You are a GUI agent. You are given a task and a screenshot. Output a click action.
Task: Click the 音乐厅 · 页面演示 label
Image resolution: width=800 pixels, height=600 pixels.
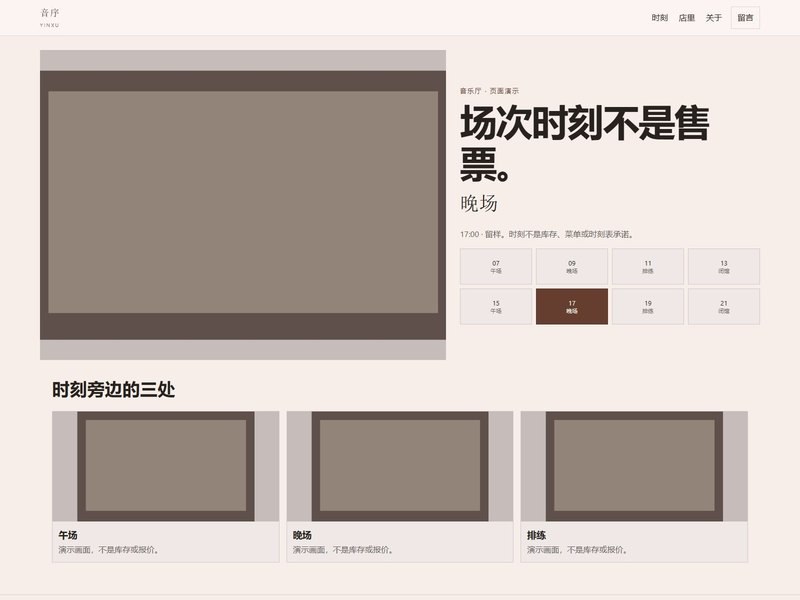tap(489, 91)
